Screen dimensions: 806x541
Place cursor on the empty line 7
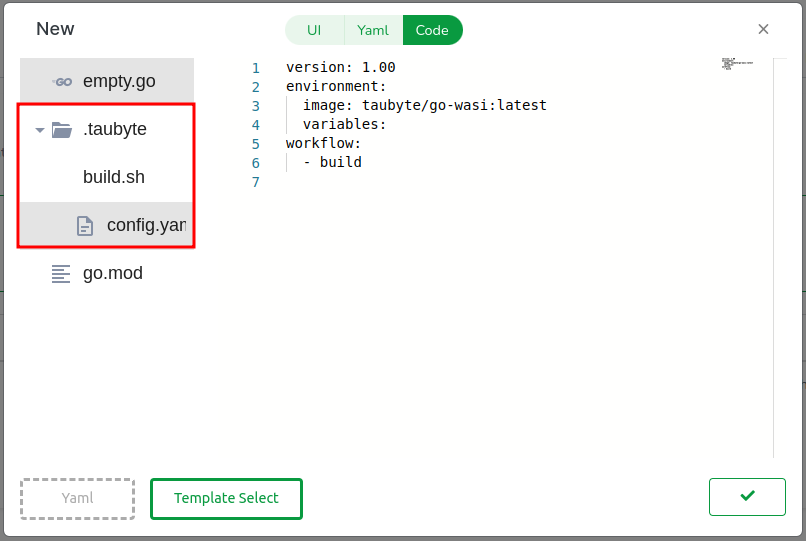(400, 182)
